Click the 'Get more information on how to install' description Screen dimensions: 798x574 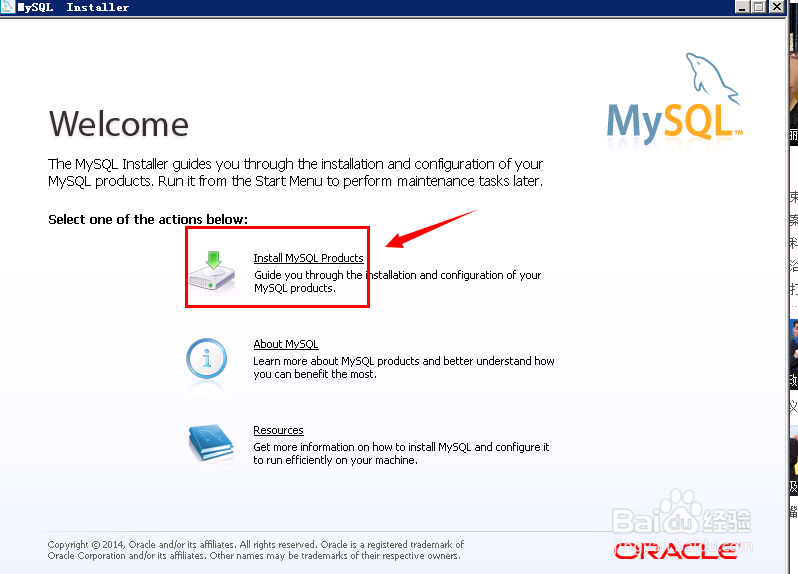point(401,453)
